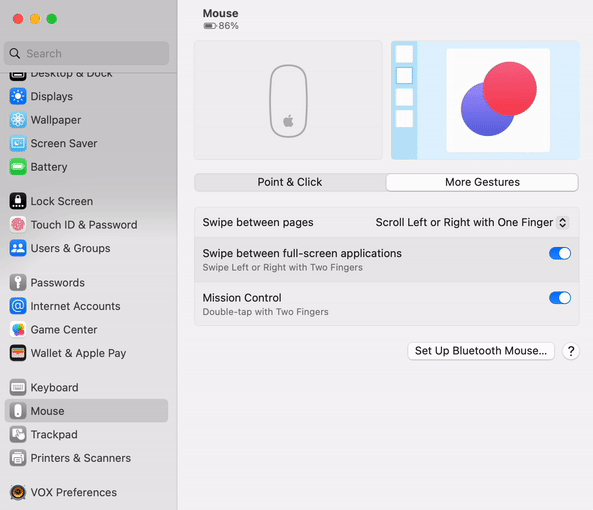Click the Swipe between pages label

click(x=258, y=222)
